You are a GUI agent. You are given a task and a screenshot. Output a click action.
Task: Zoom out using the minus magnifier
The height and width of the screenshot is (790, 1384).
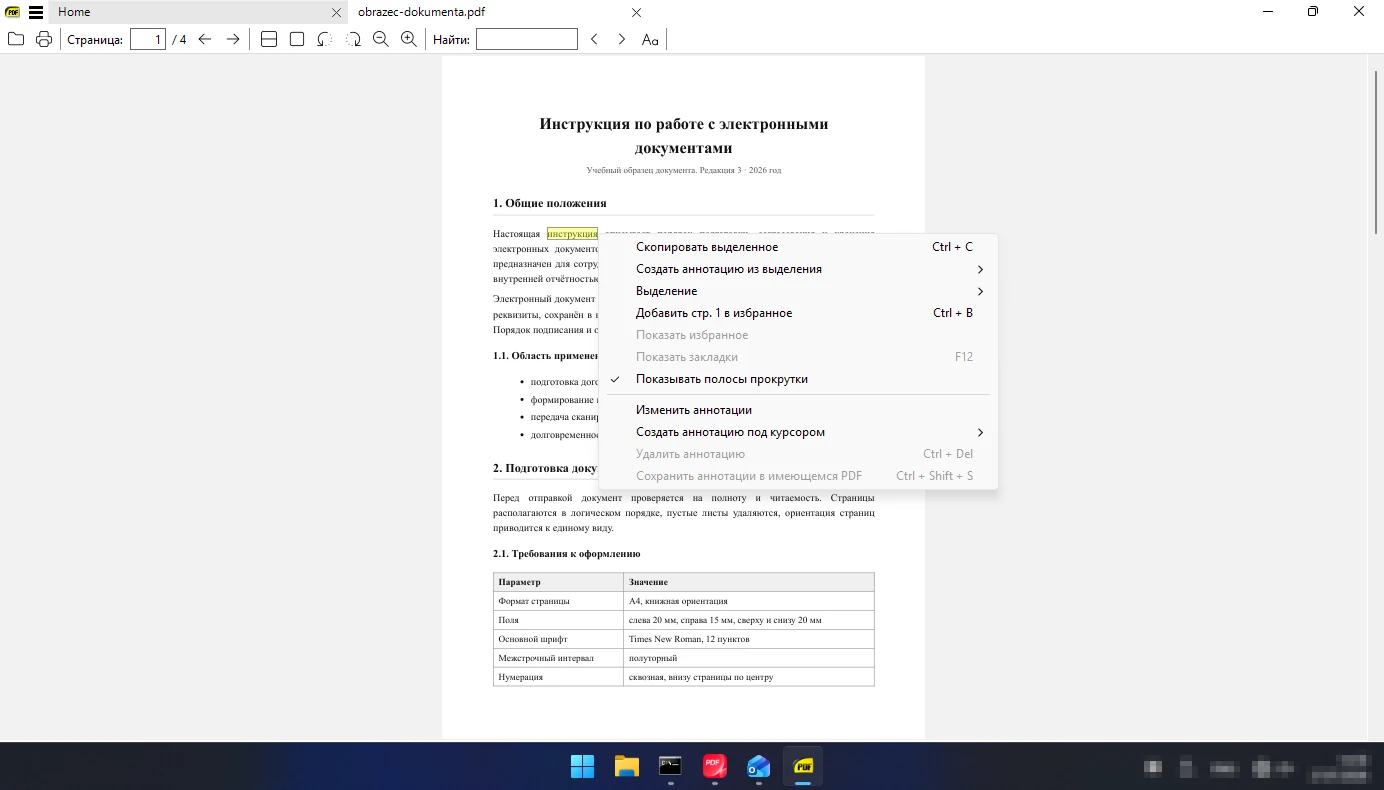click(381, 39)
